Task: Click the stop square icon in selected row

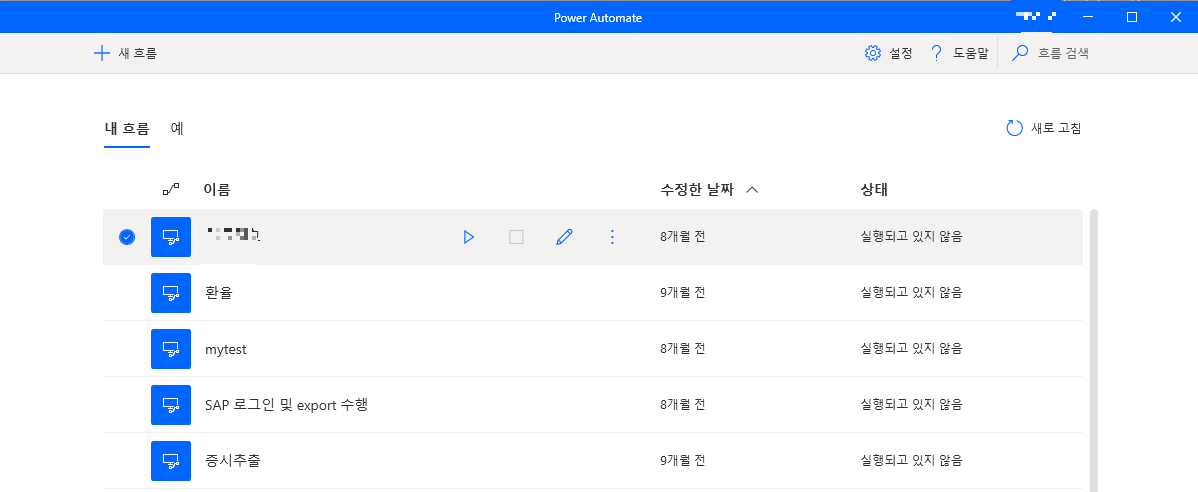Action: (x=516, y=238)
